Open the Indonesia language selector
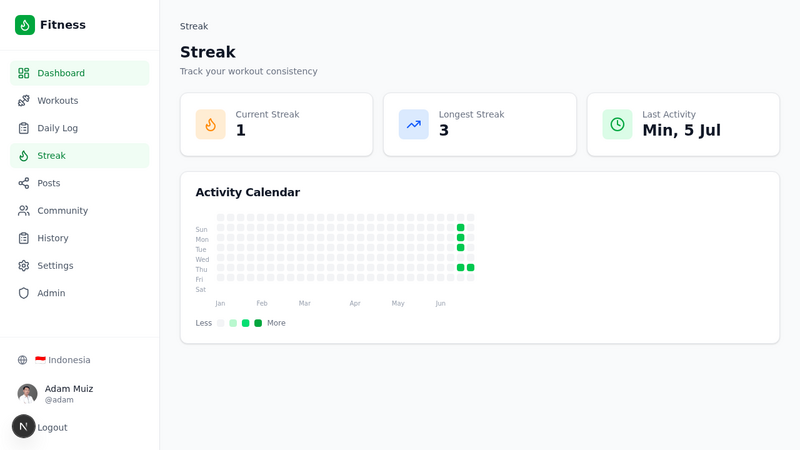Viewport: 800px width, 450px height. point(80,360)
